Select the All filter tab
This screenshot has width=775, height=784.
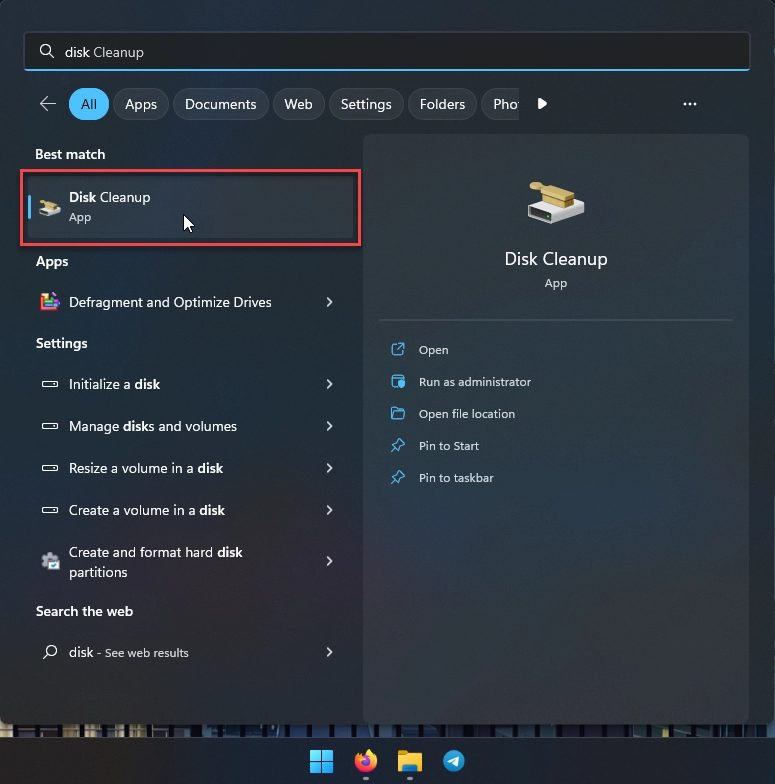coord(88,104)
